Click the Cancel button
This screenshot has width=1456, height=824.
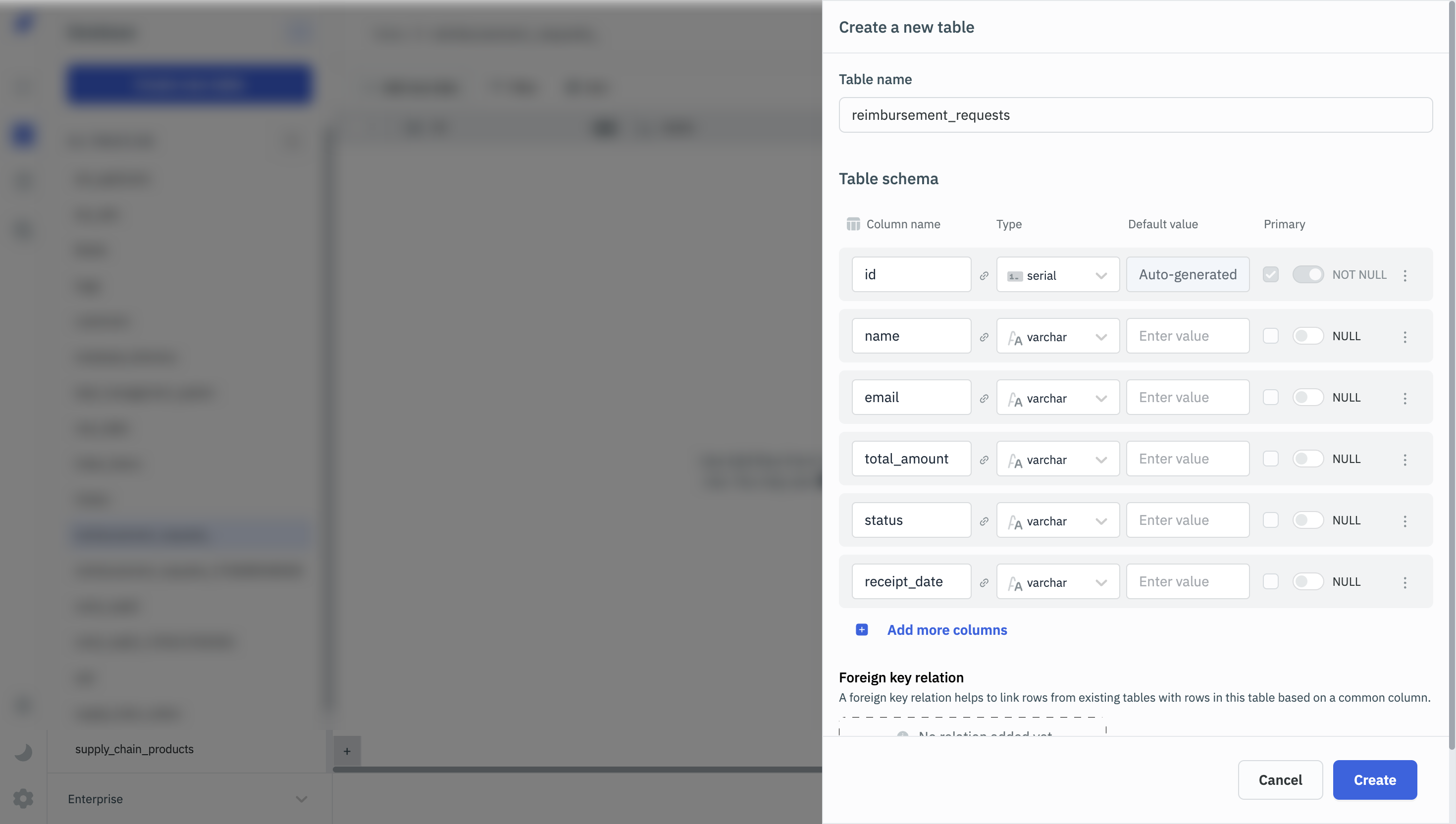click(1280, 780)
